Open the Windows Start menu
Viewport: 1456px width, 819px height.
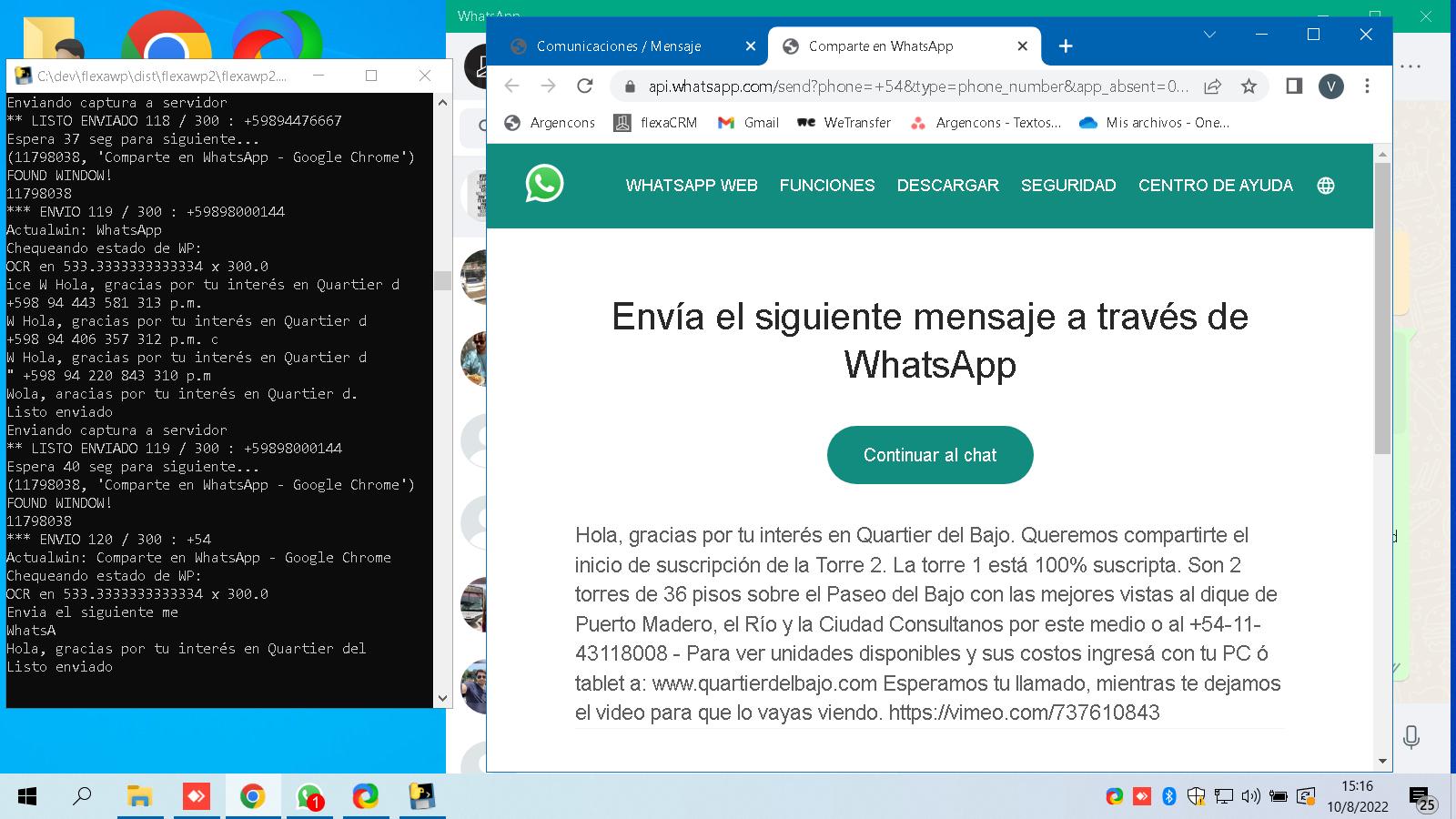(27, 797)
